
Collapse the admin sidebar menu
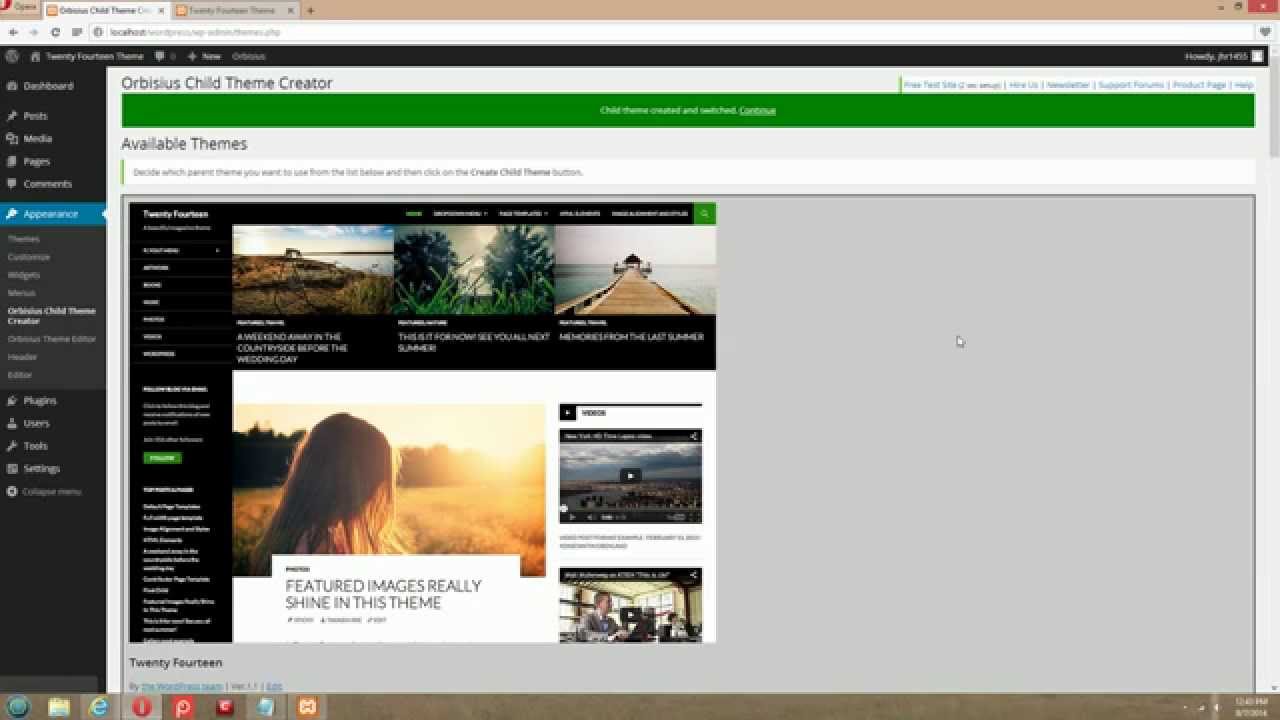[x=44, y=492]
